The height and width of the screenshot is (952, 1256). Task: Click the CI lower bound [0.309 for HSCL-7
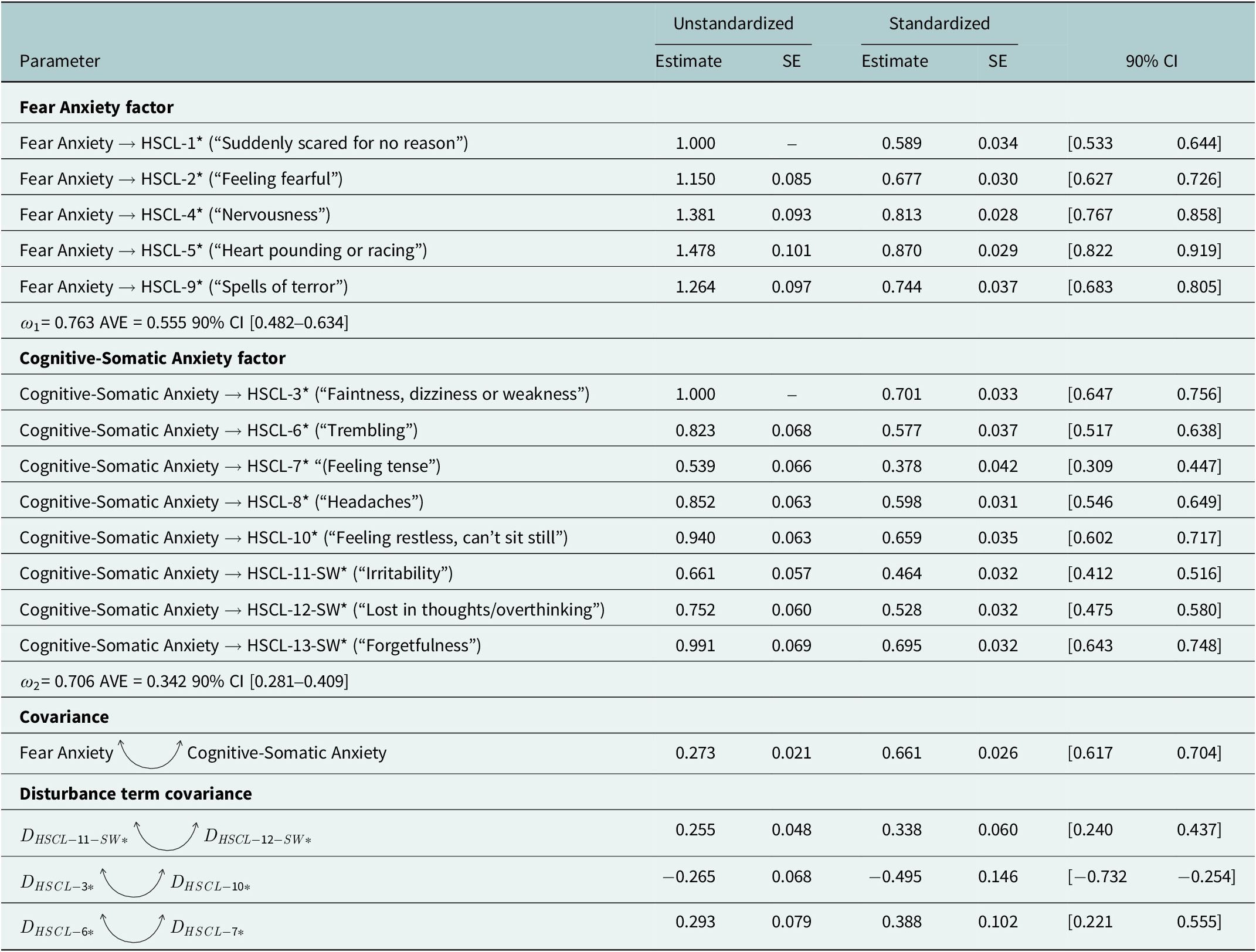[x=1090, y=466]
